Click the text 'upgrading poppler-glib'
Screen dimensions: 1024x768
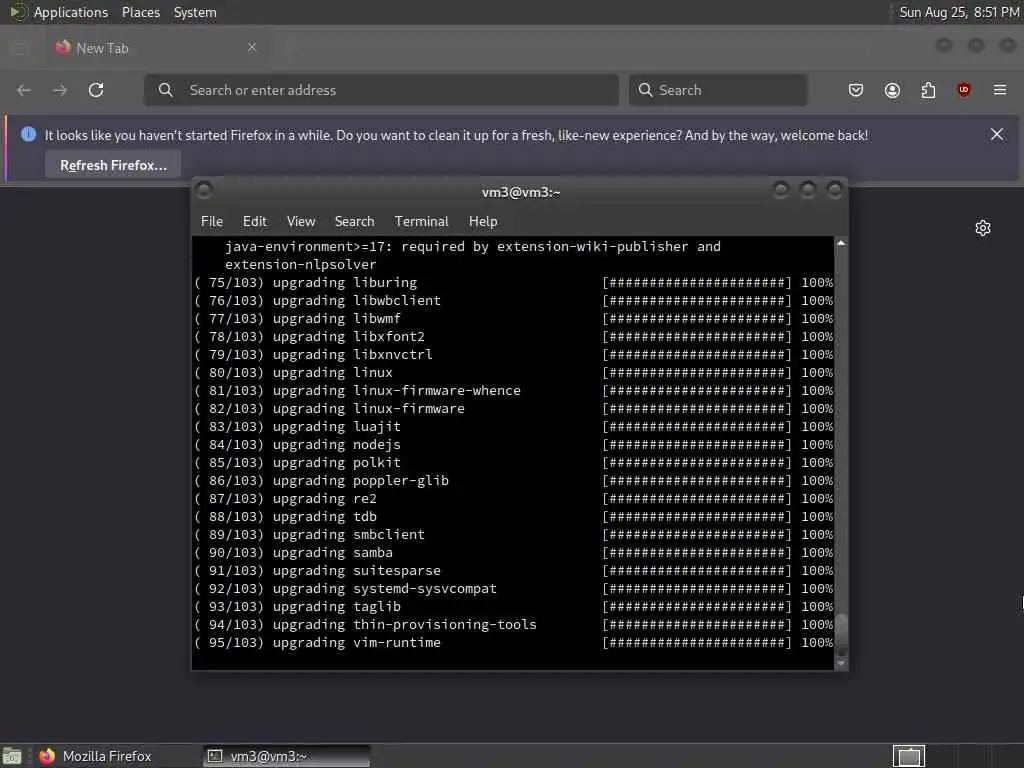[x=360, y=481]
